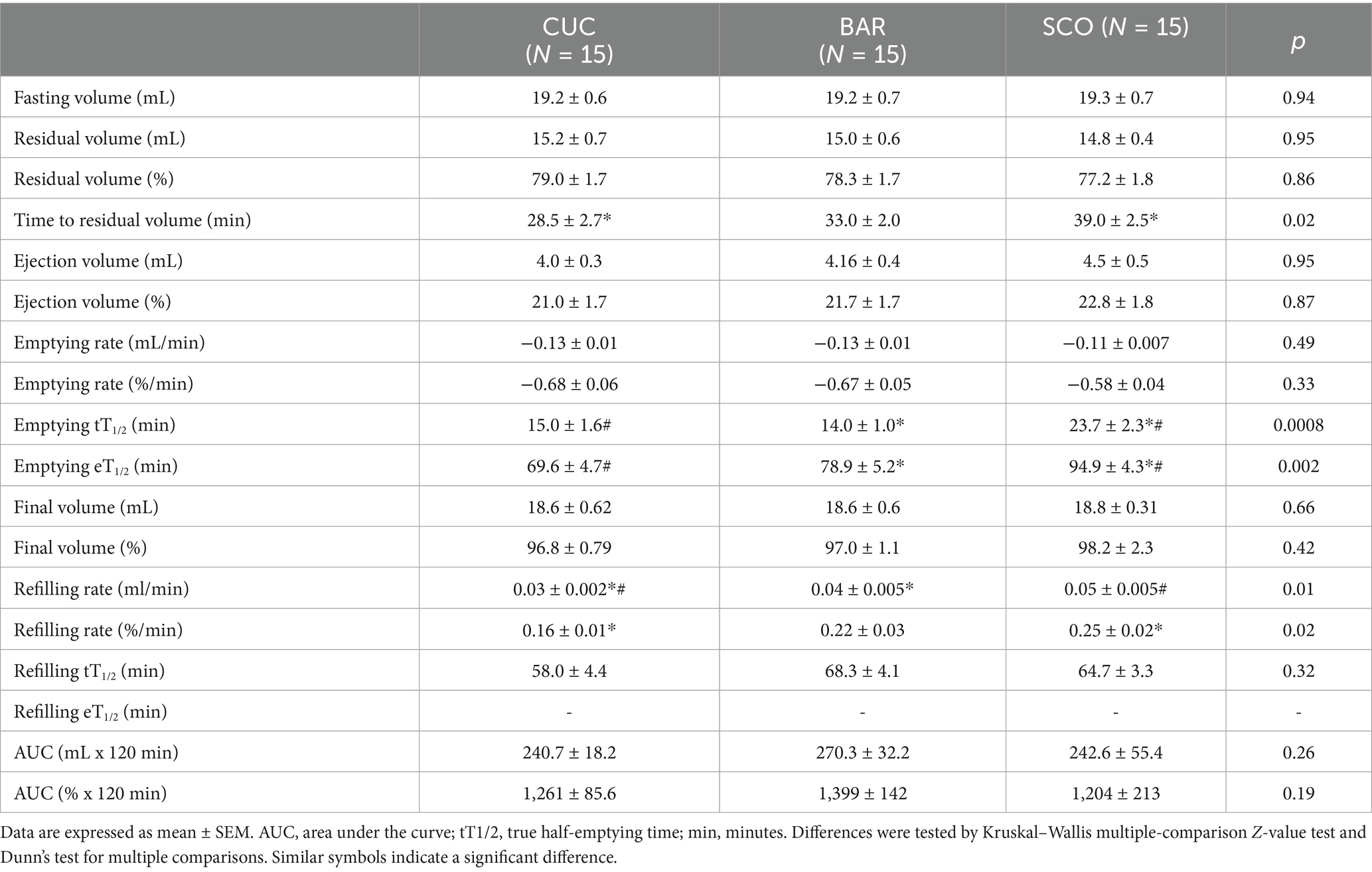Image resolution: width=1372 pixels, height=872 pixels.
Task: Click the p-value 0.0008 cell
Action: pyautogui.click(x=1298, y=425)
